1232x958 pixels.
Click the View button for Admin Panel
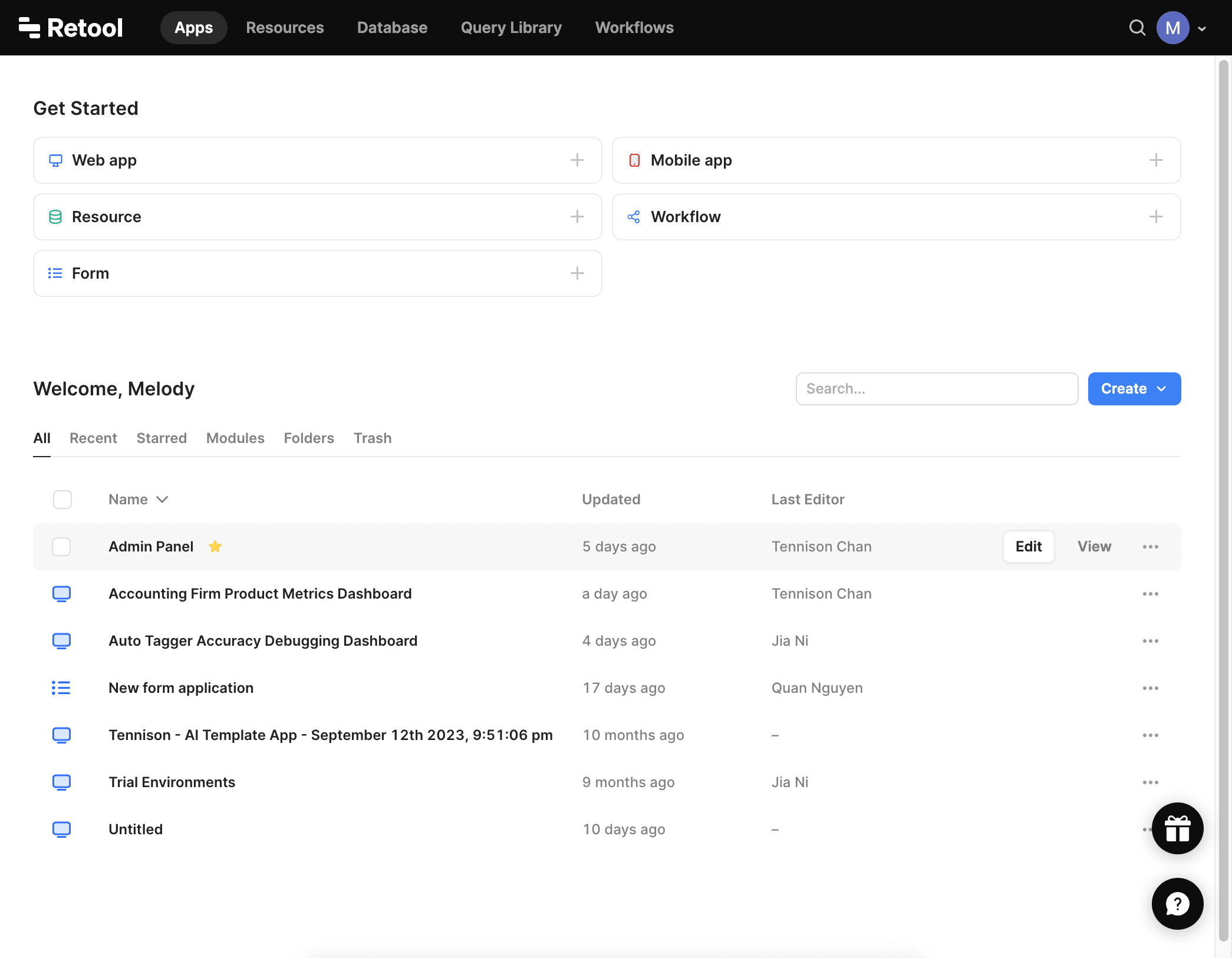coord(1094,547)
